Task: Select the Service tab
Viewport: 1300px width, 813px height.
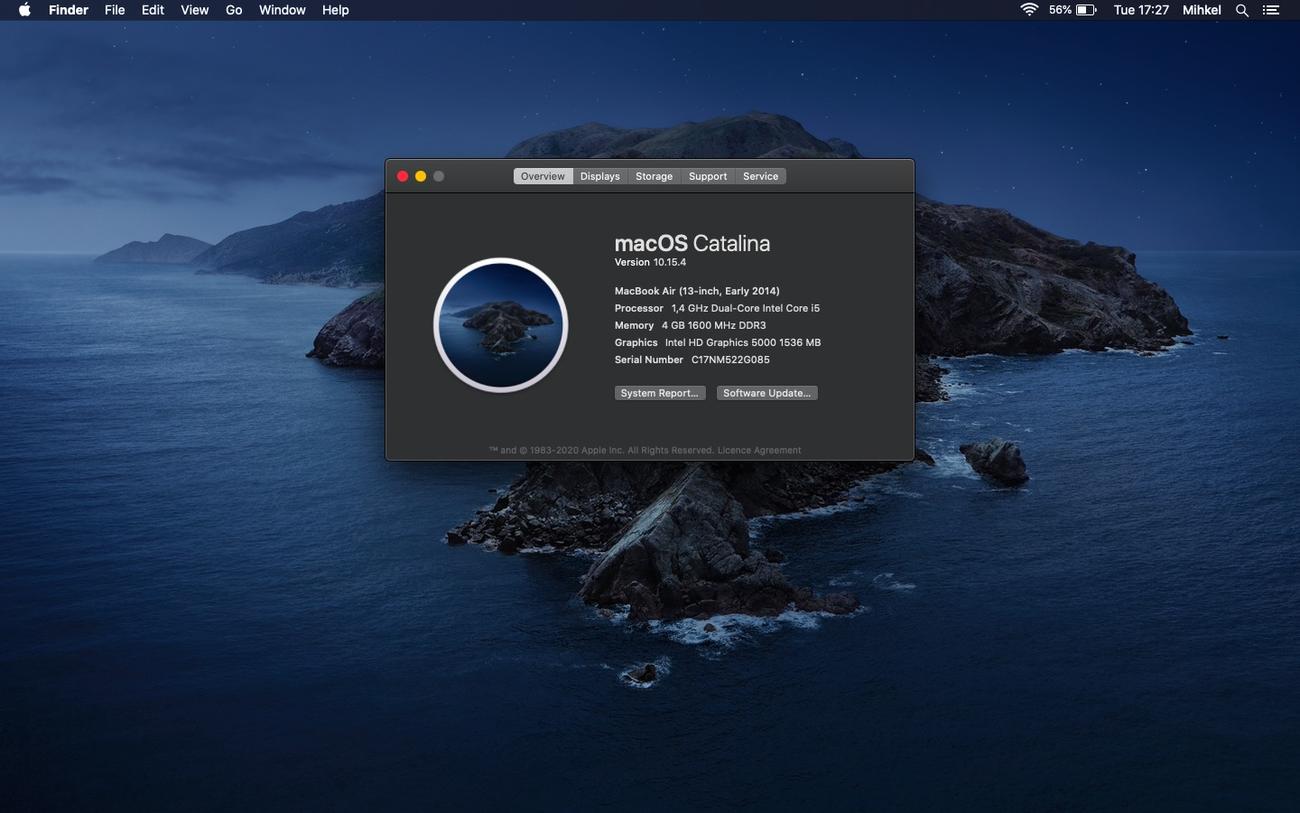Action: [760, 176]
